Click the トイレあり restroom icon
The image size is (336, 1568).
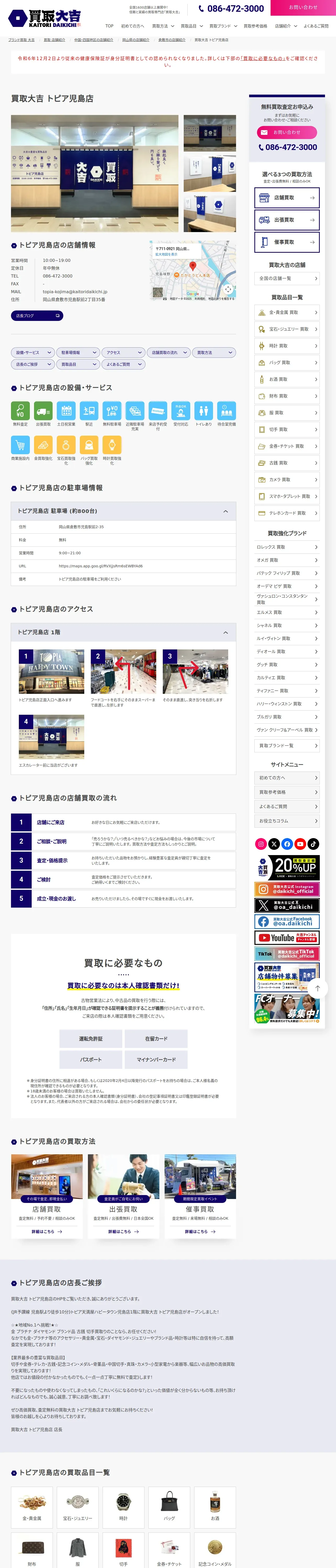point(204,411)
